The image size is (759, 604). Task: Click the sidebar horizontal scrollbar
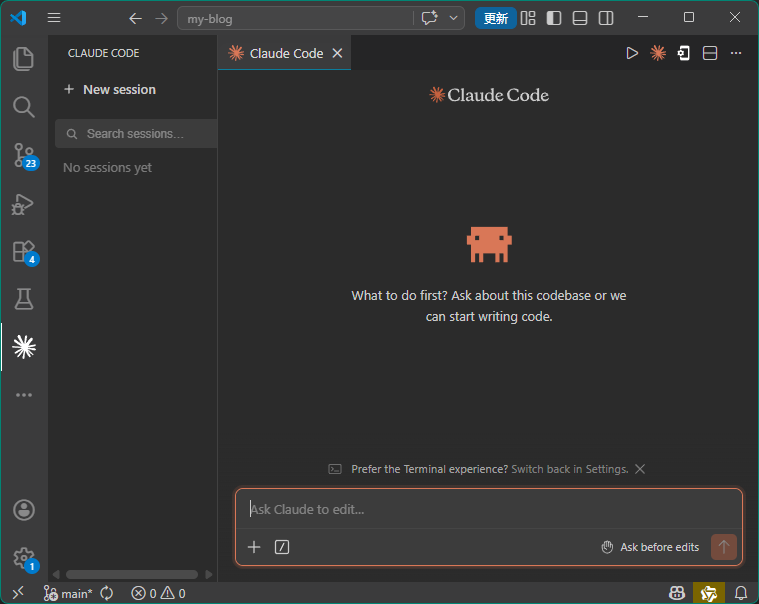(132, 574)
